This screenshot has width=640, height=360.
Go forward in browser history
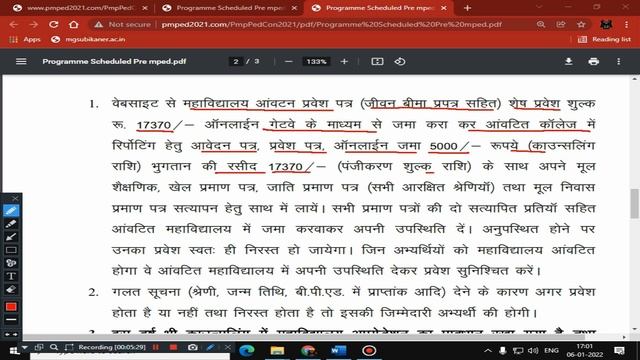[x=33, y=24]
